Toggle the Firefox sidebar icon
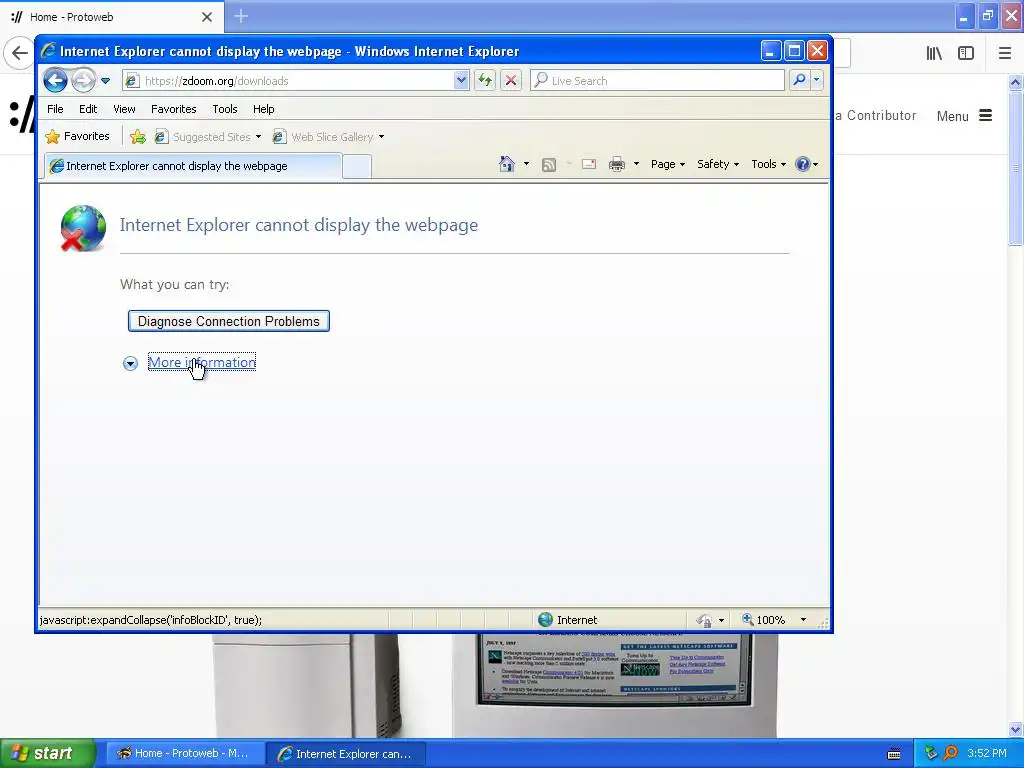 (966, 54)
